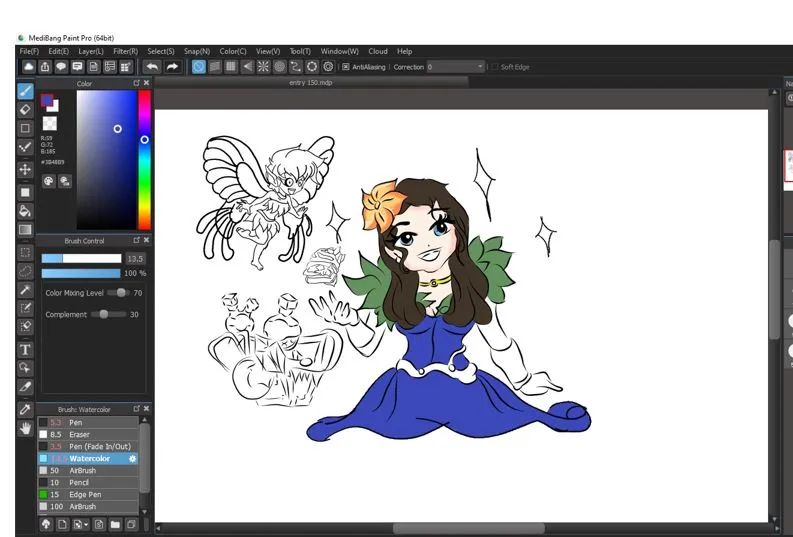This screenshot has width=793, height=537.
Task: Open the color palette button in Color panel
Action: click(49, 181)
